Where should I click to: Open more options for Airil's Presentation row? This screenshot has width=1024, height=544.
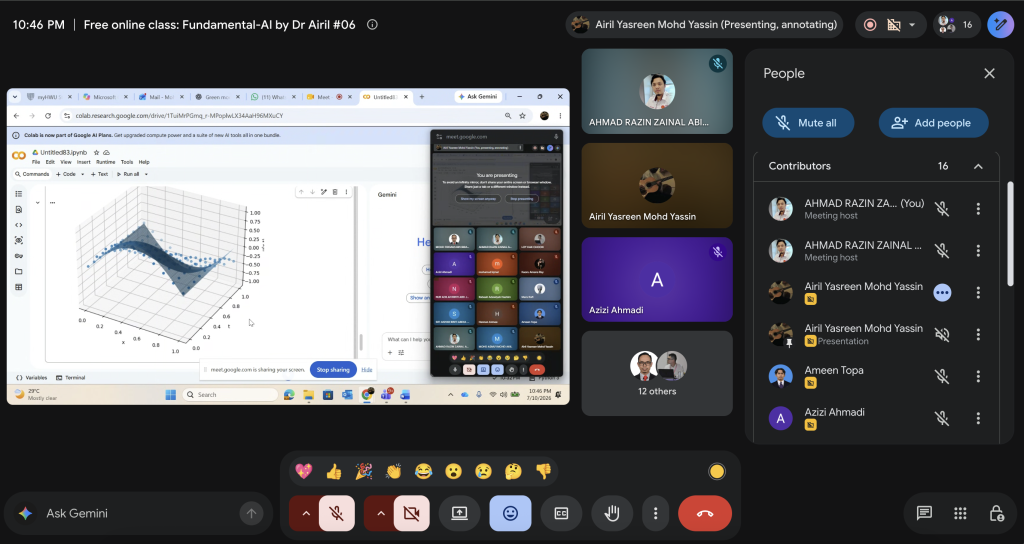(978, 334)
